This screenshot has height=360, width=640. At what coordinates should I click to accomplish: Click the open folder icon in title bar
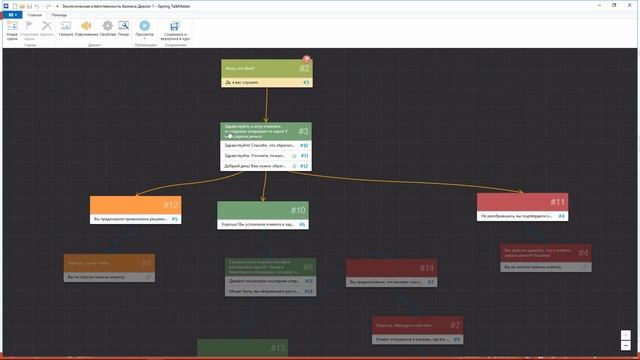tap(22, 6)
